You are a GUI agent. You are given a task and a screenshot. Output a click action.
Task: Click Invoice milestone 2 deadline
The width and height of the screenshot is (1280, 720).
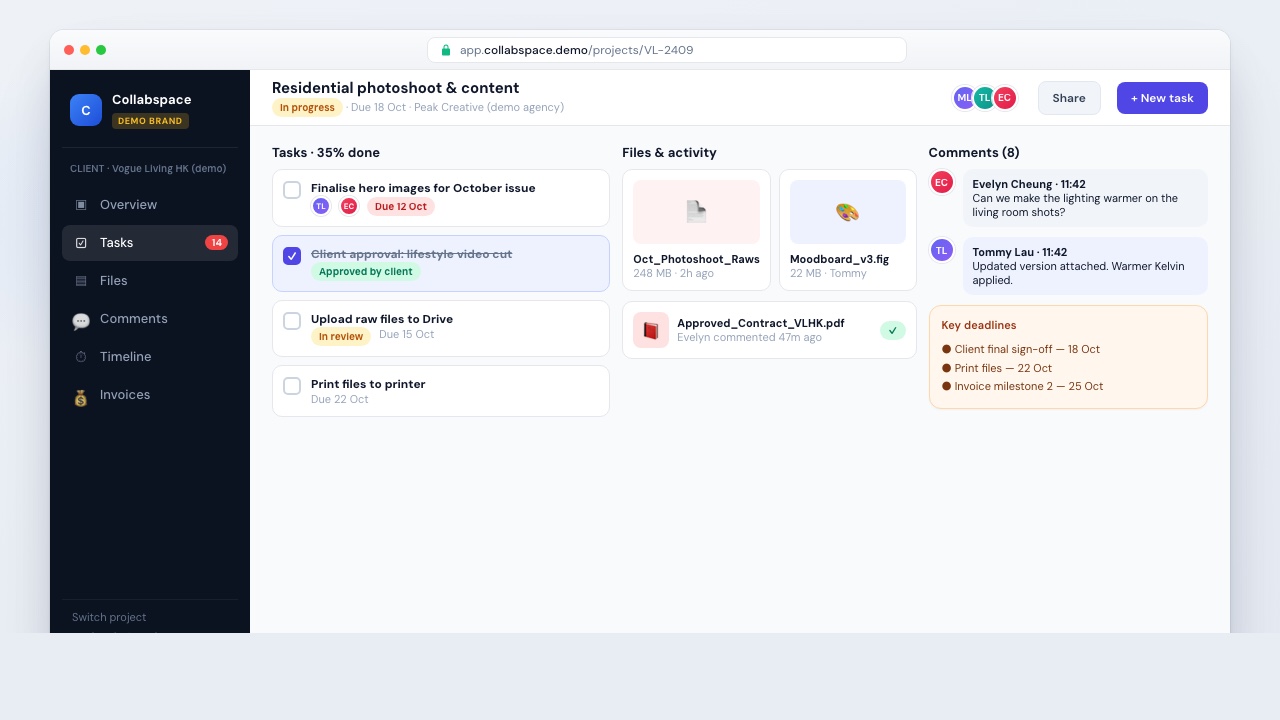(x=1023, y=386)
